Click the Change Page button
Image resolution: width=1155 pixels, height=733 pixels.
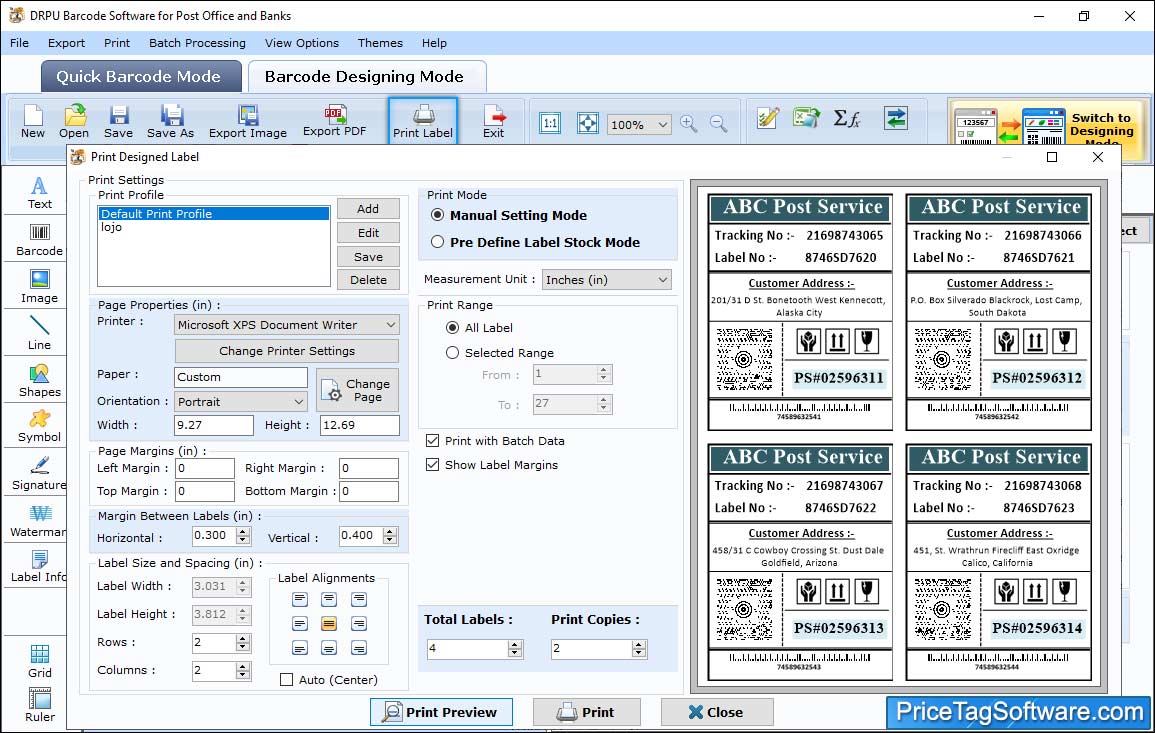pos(358,390)
